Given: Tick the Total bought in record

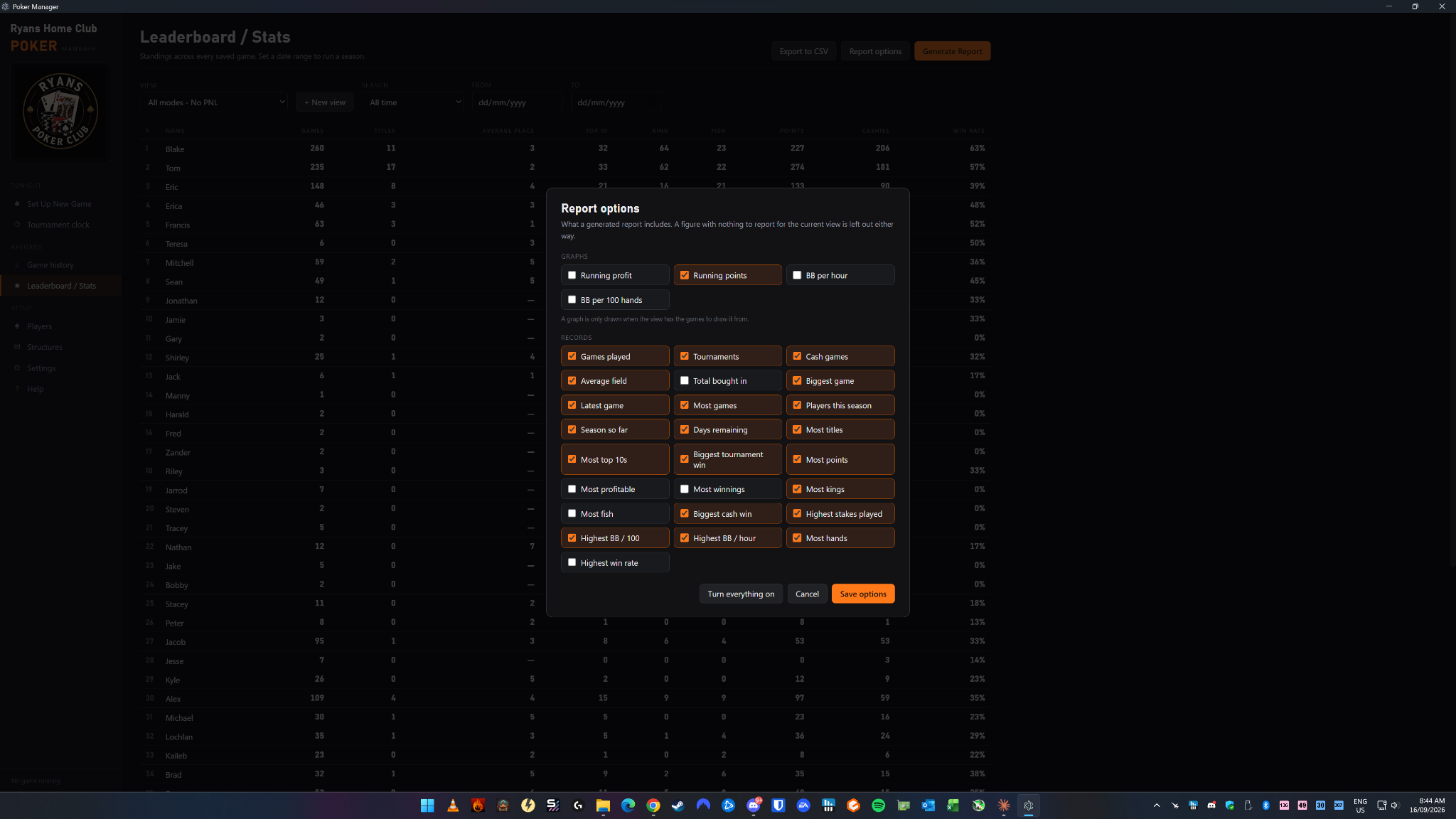Looking at the screenshot, I should point(685,381).
